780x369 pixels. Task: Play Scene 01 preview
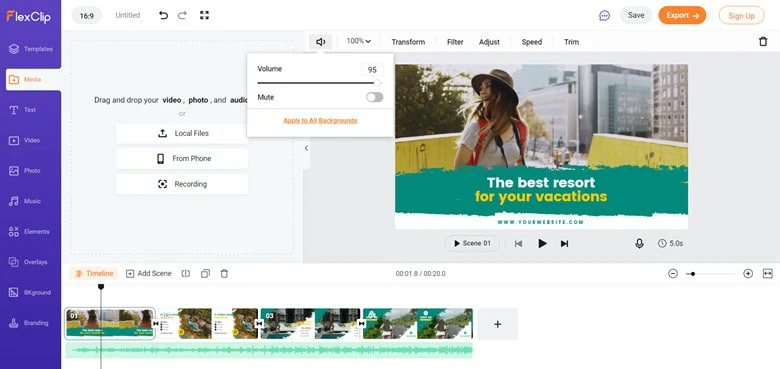(472, 243)
